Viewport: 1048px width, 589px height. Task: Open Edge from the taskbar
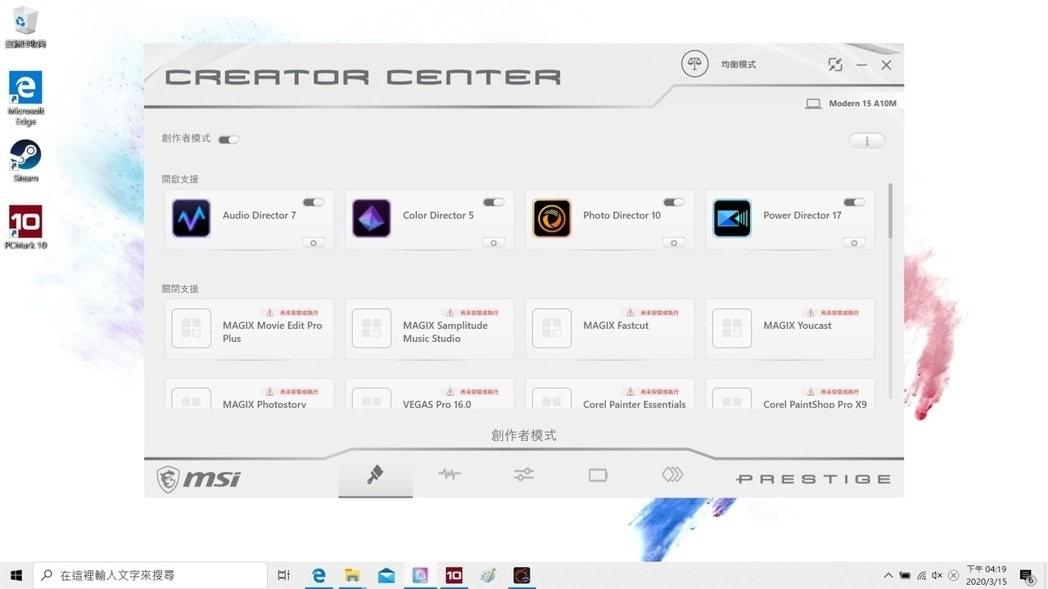(318, 575)
